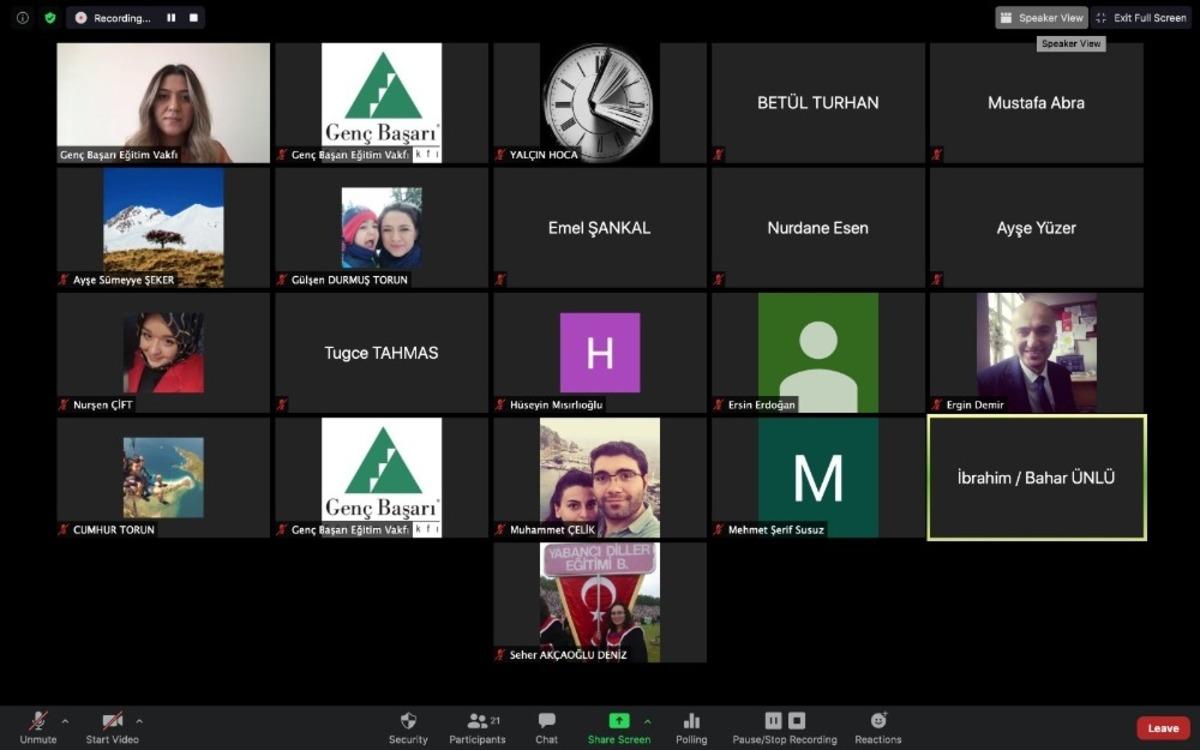Screen dimensions: 1200x750
Task: Click the green Share Screen icon
Action: tap(619, 721)
